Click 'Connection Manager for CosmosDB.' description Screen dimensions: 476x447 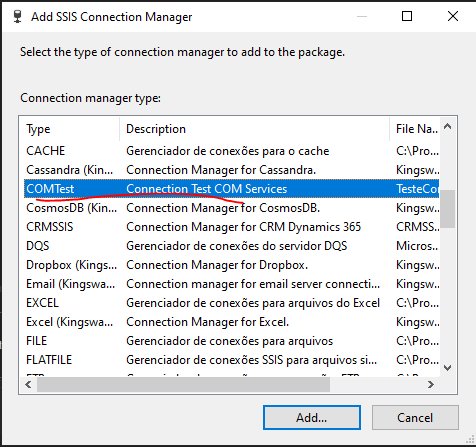pos(223,208)
